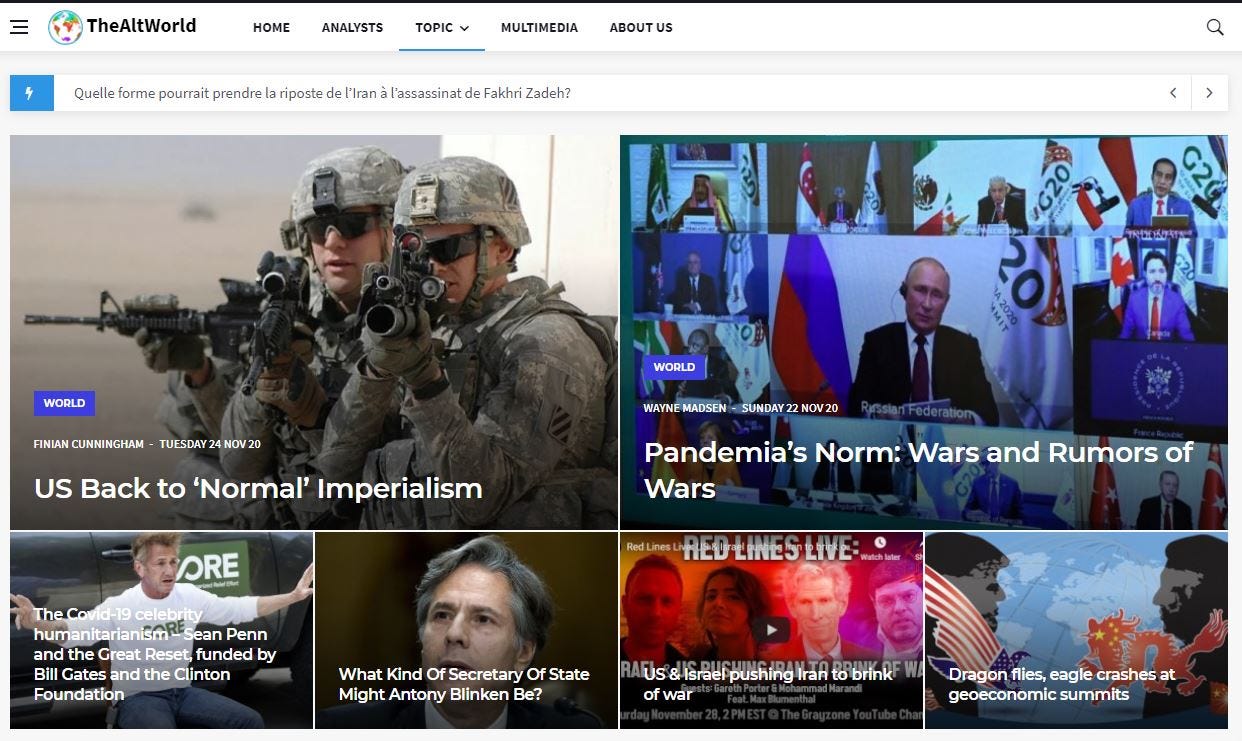Go to the HOME menu item
The height and width of the screenshot is (741, 1242).
[271, 27]
